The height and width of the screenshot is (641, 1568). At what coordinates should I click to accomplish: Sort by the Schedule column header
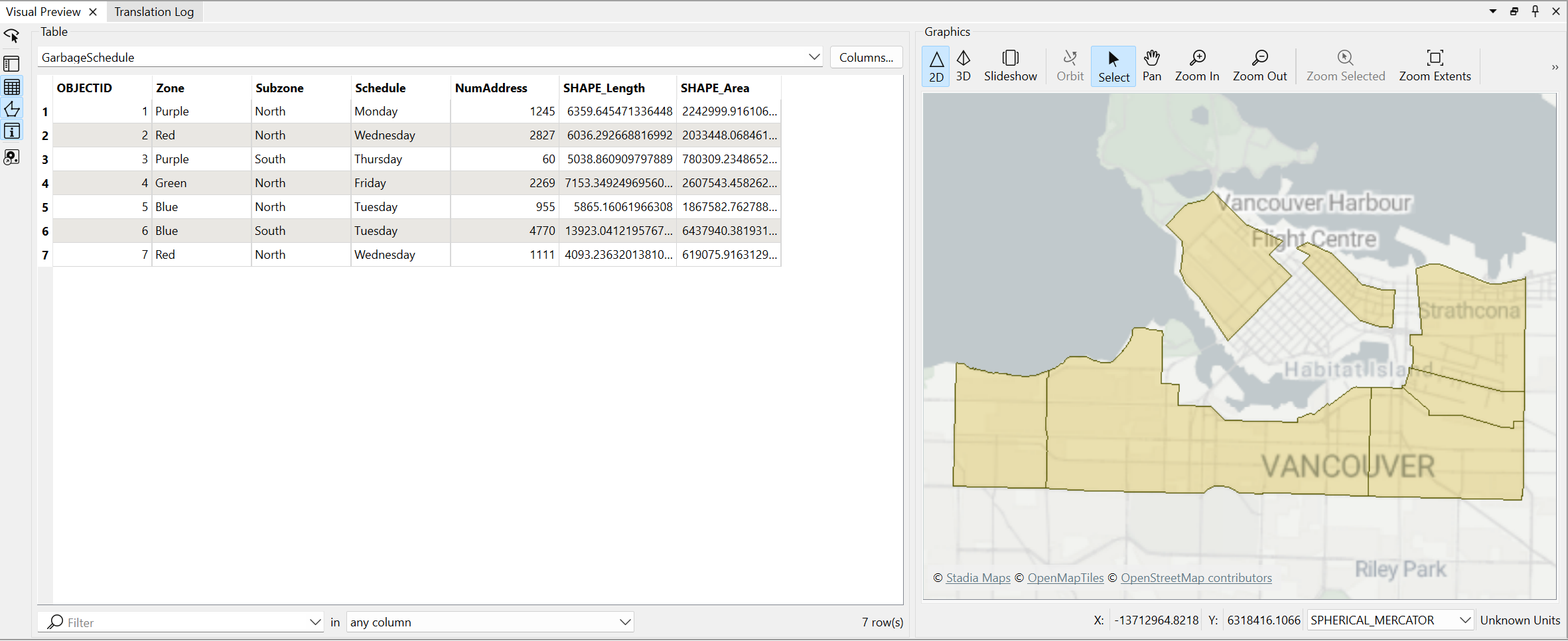tap(380, 88)
